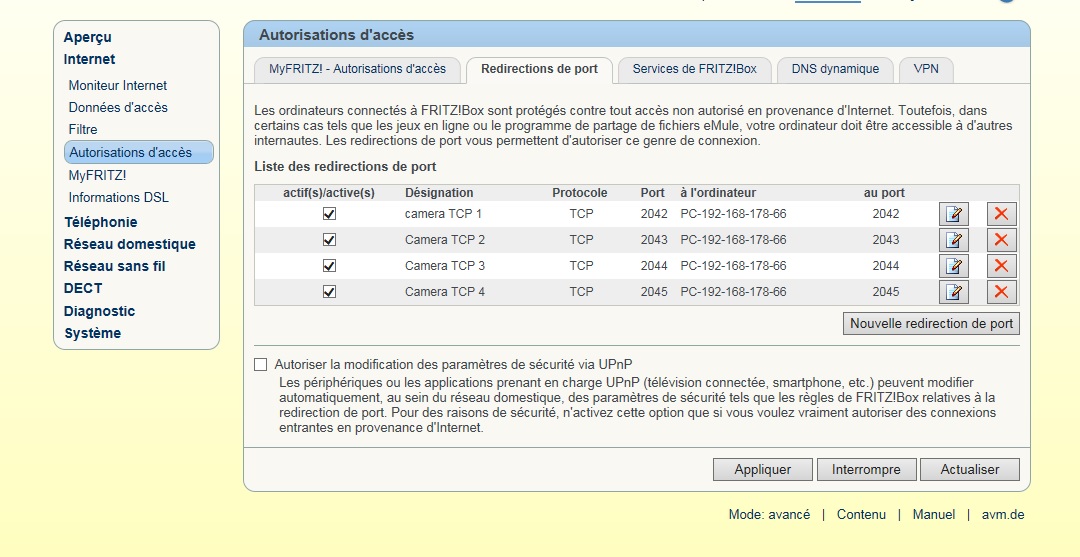
Task: Visit the avm.de link
Action: pyautogui.click(x=1003, y=514)
